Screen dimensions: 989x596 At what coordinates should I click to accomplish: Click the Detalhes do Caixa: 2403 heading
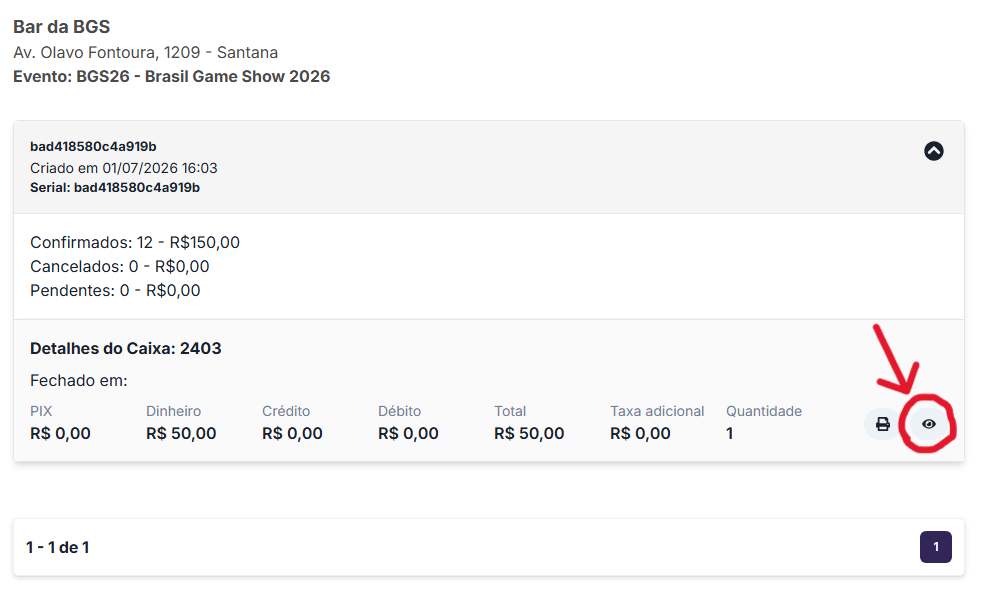[126, 348]
